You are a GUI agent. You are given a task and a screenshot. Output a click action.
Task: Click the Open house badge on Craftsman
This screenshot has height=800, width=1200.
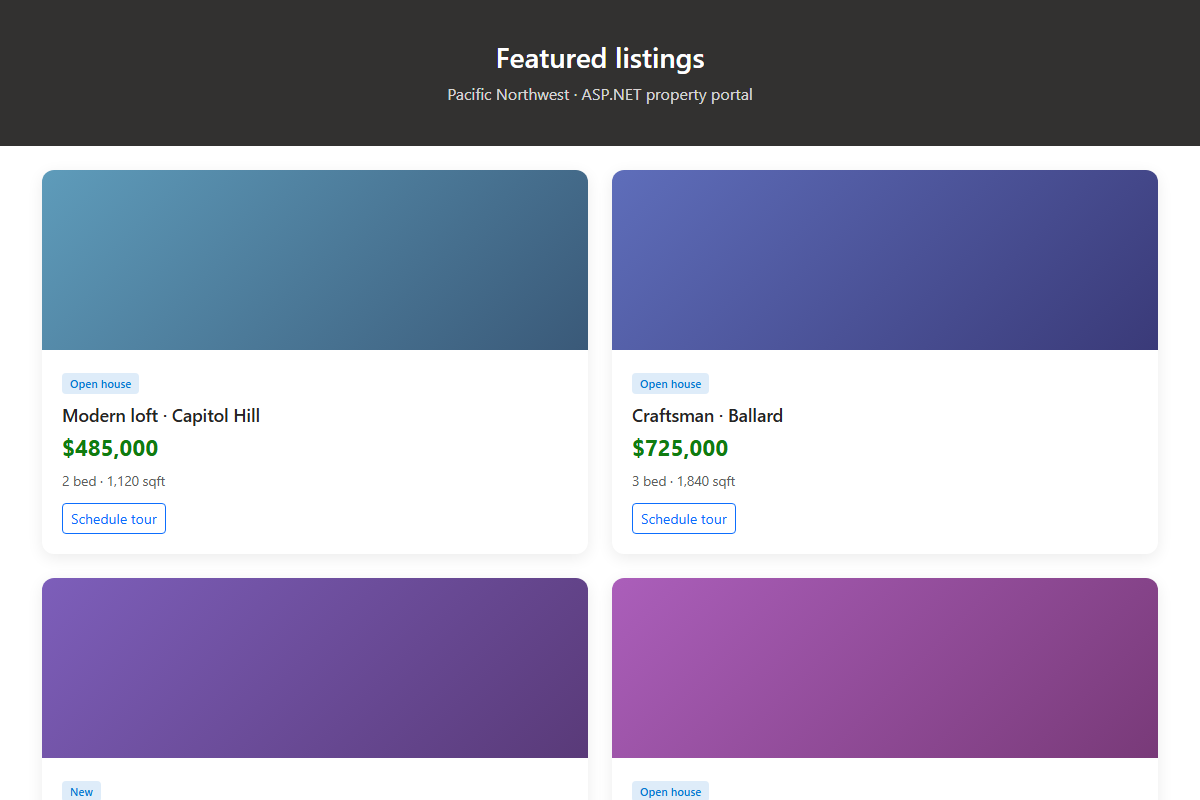coord(670,384)
